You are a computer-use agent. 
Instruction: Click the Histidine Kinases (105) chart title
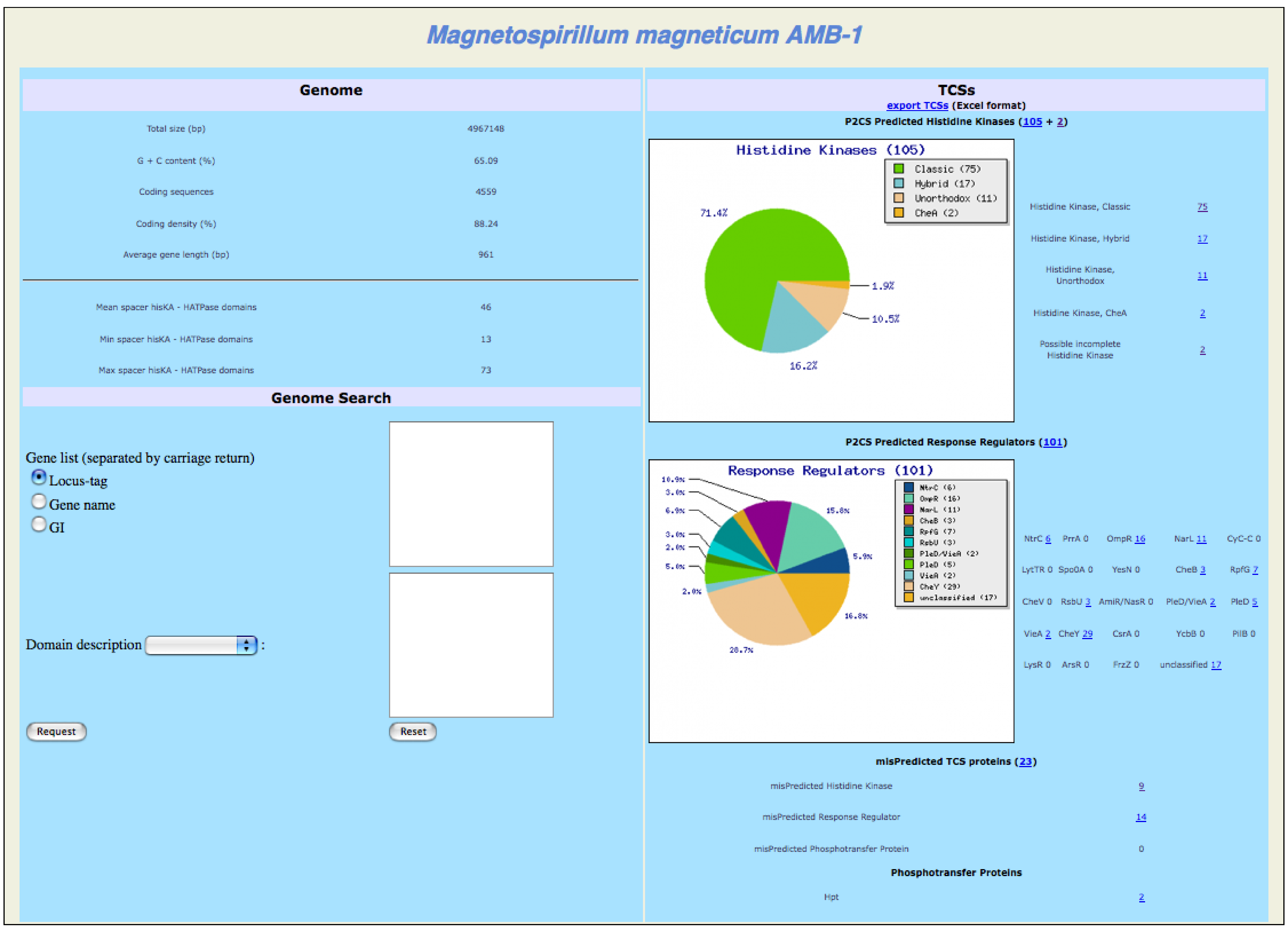click(830, 150)
